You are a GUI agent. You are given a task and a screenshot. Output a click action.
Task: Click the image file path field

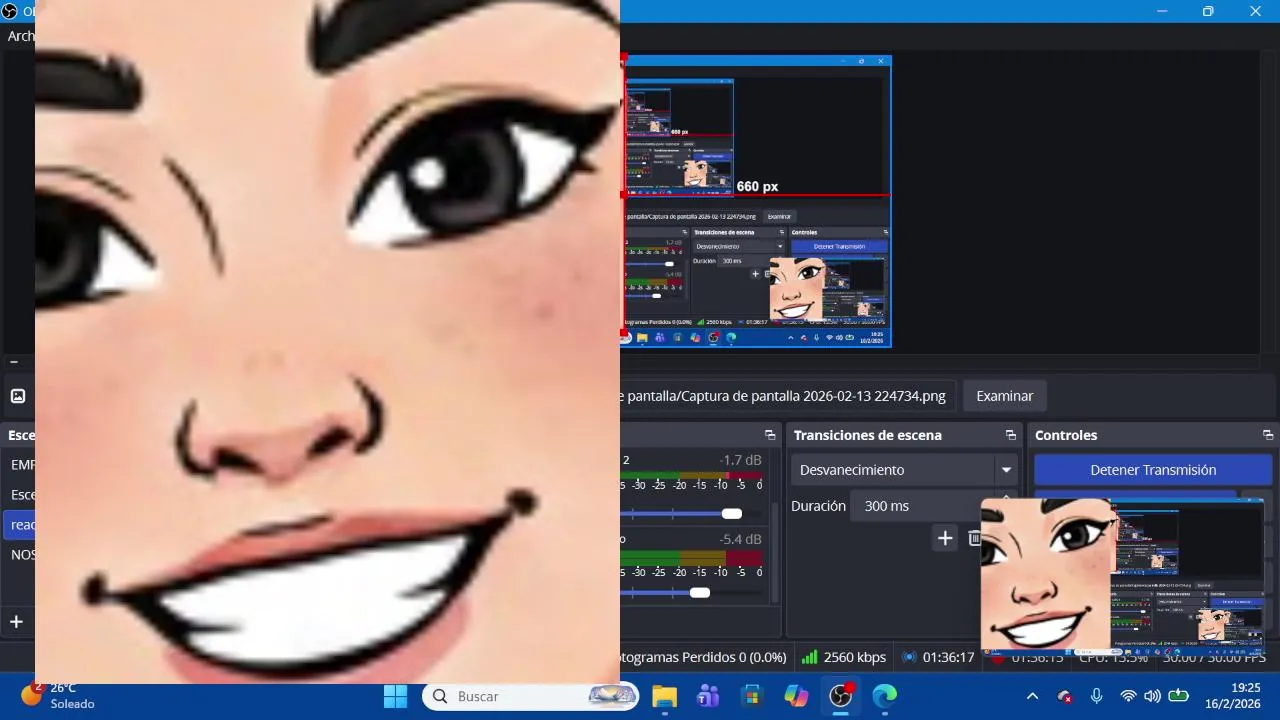coord(787,396)
